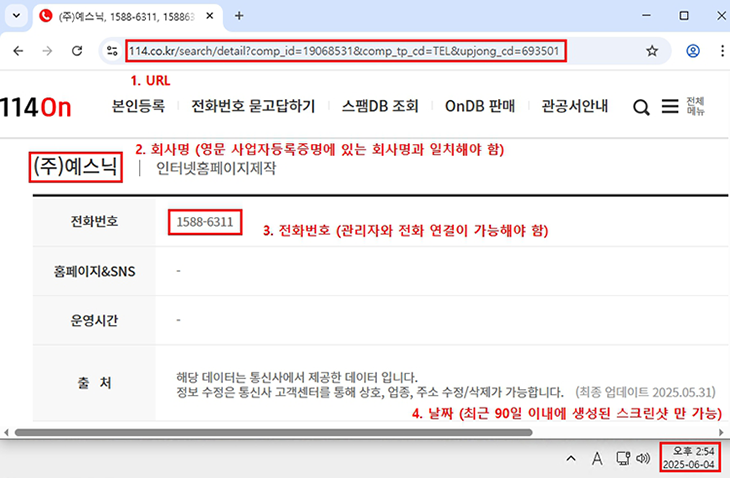Show hidden tray icons chevron
Viewport: 730px width, 478px height.
571,458
